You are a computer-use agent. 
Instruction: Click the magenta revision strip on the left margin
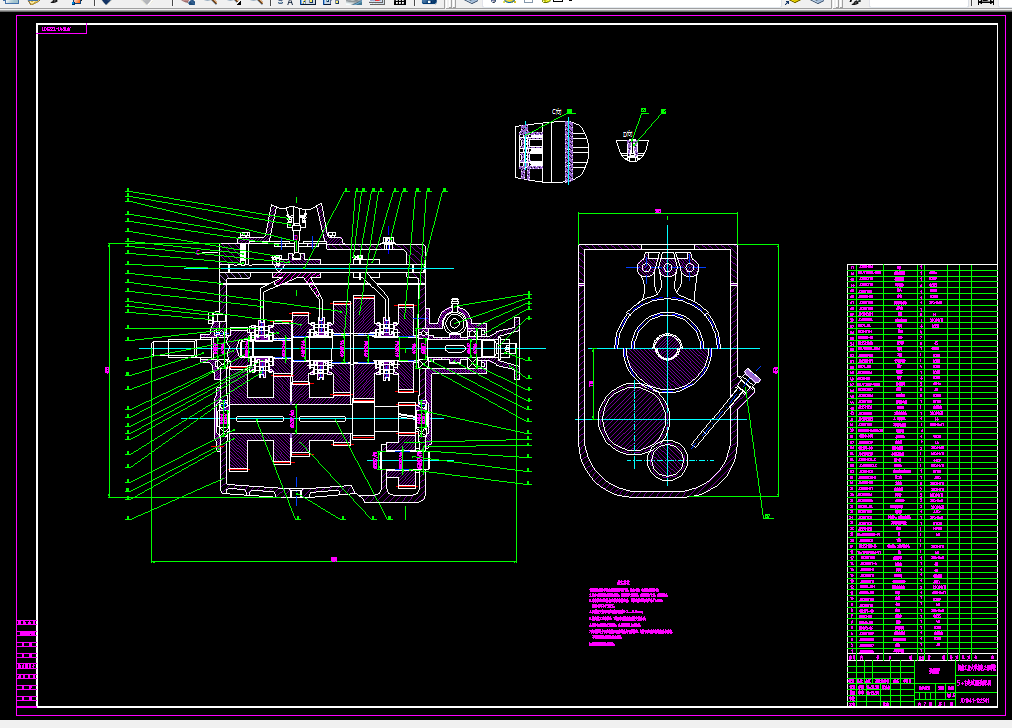pyautogui.click(x=26, y=663)
